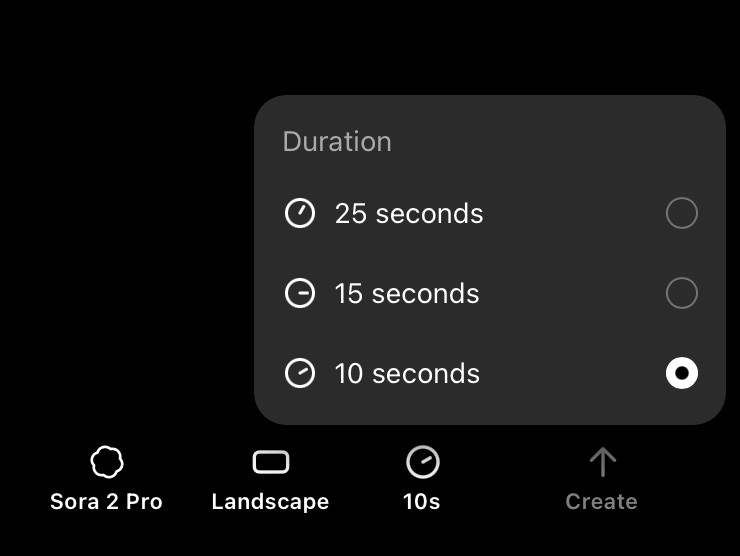Click the Sora 2 Pro cloud icon
This screenshot has width=740, height=556.
[x=107, y=462]
